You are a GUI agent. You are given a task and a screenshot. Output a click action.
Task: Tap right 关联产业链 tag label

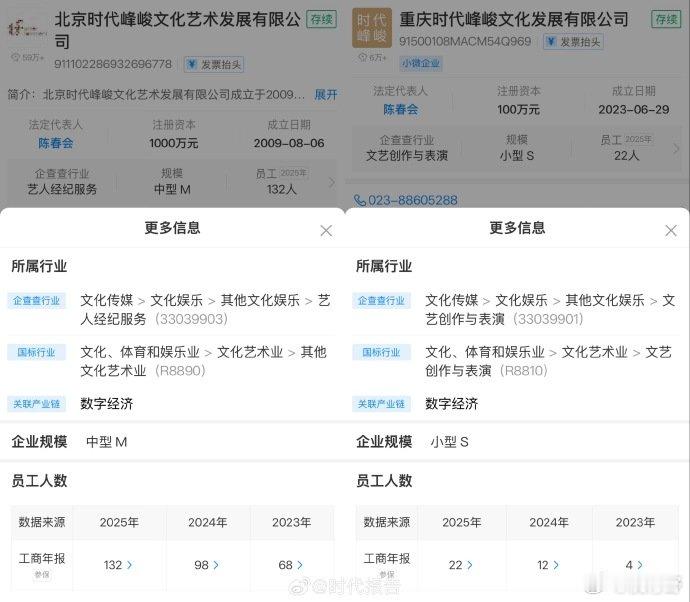click(382, 404)
